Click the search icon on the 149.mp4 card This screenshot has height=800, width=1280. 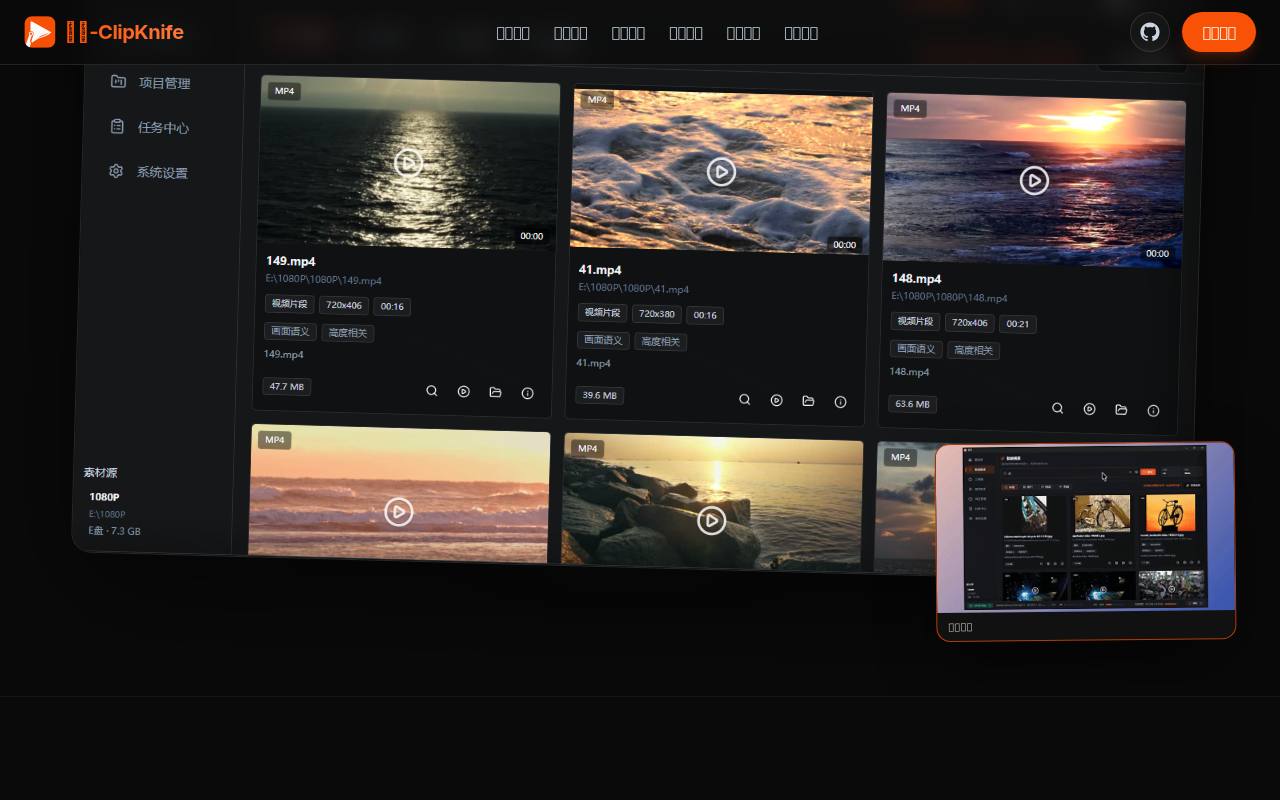click(432, 391)
